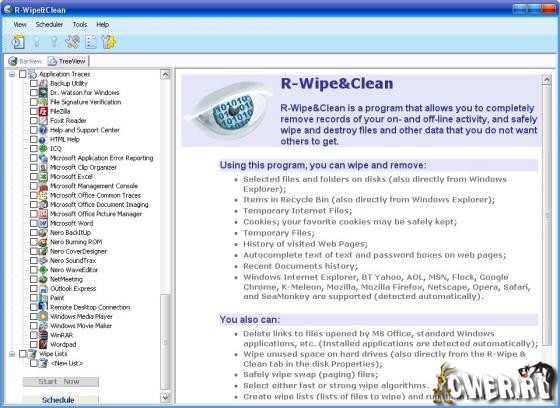Check the ICQ checkbox

34,149
